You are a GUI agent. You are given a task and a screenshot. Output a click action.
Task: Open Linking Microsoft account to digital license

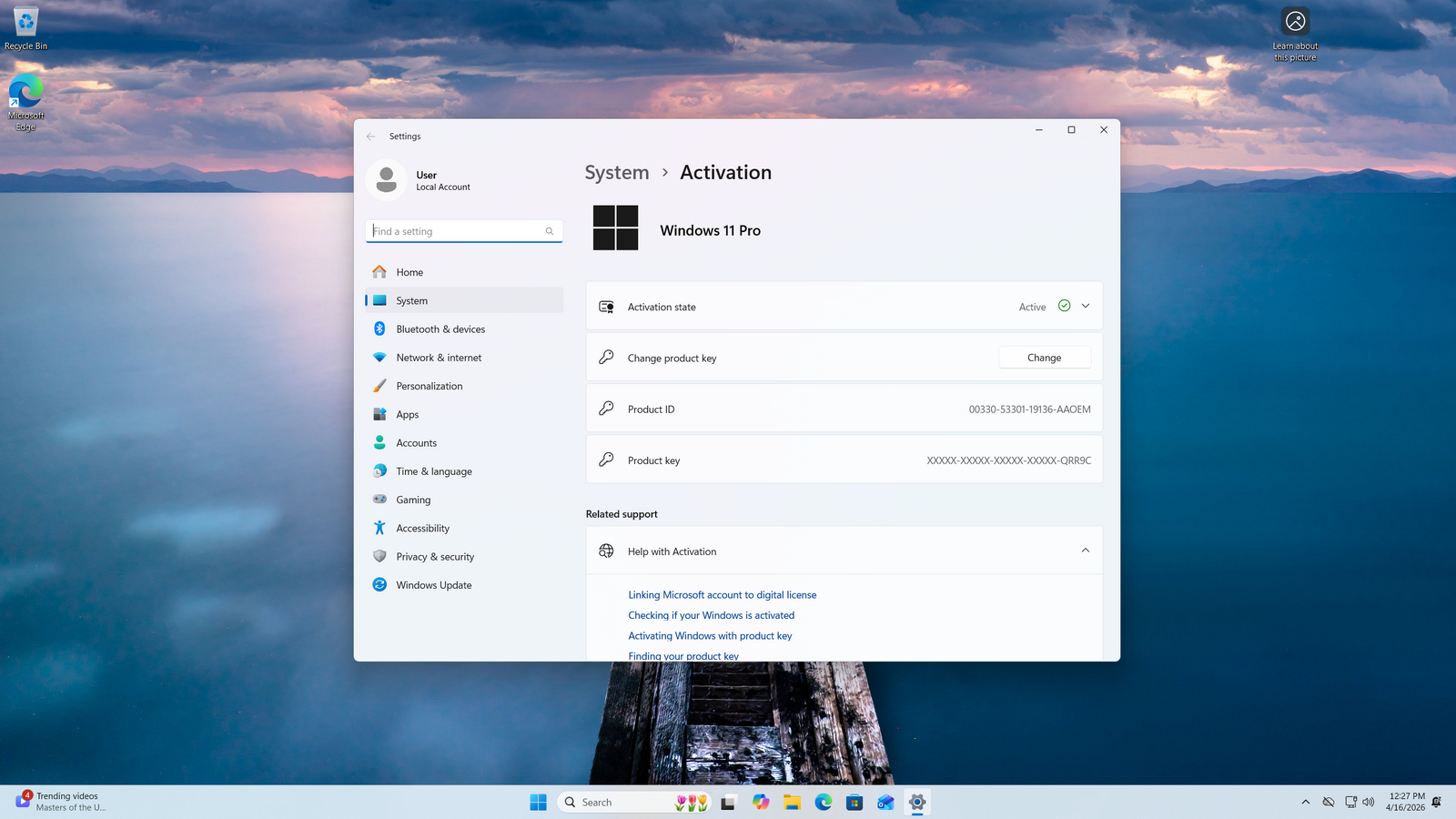tap(722, 595)
